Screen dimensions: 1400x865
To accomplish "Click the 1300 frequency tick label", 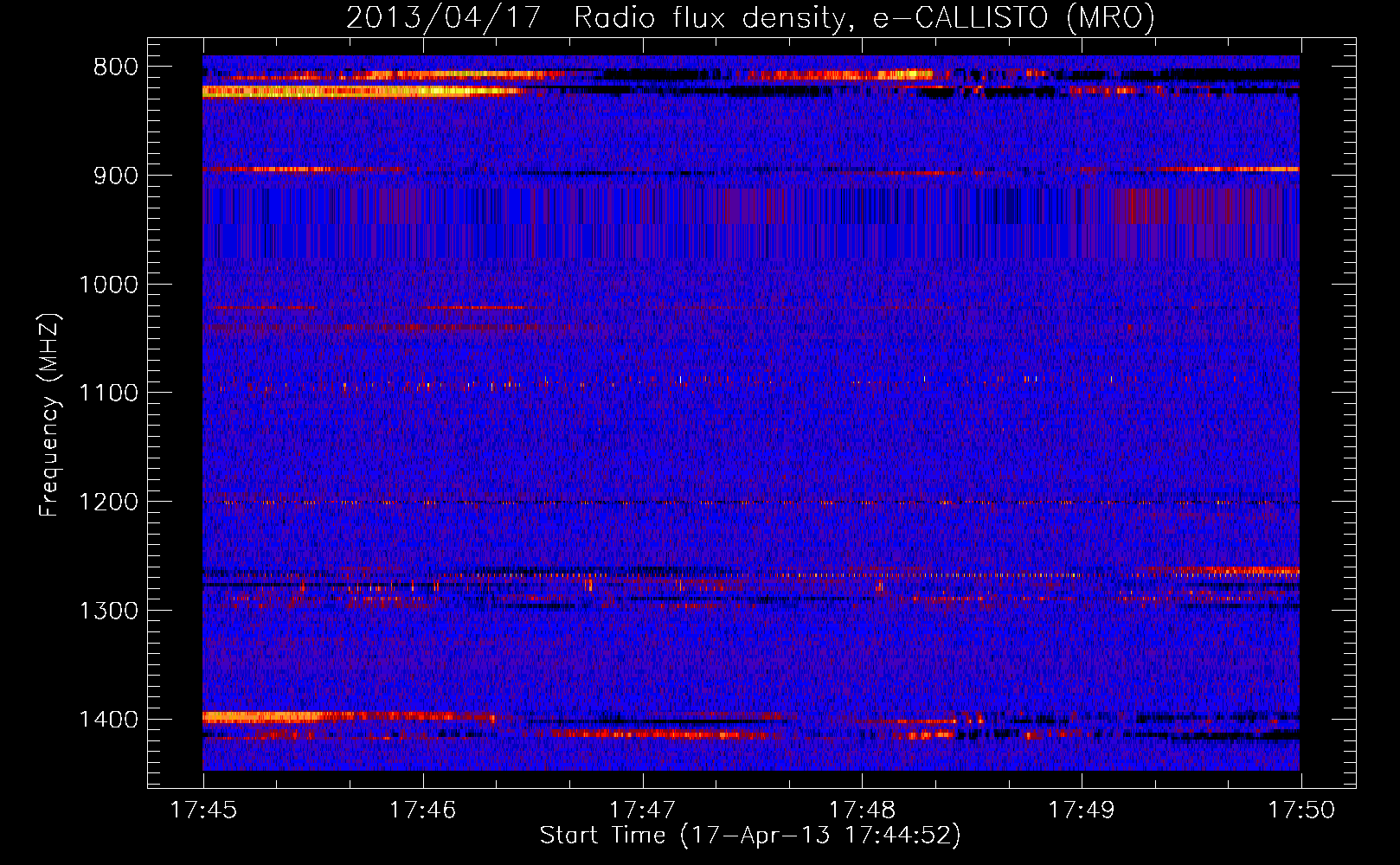I will pyautogui.click(x=108, y=611).
